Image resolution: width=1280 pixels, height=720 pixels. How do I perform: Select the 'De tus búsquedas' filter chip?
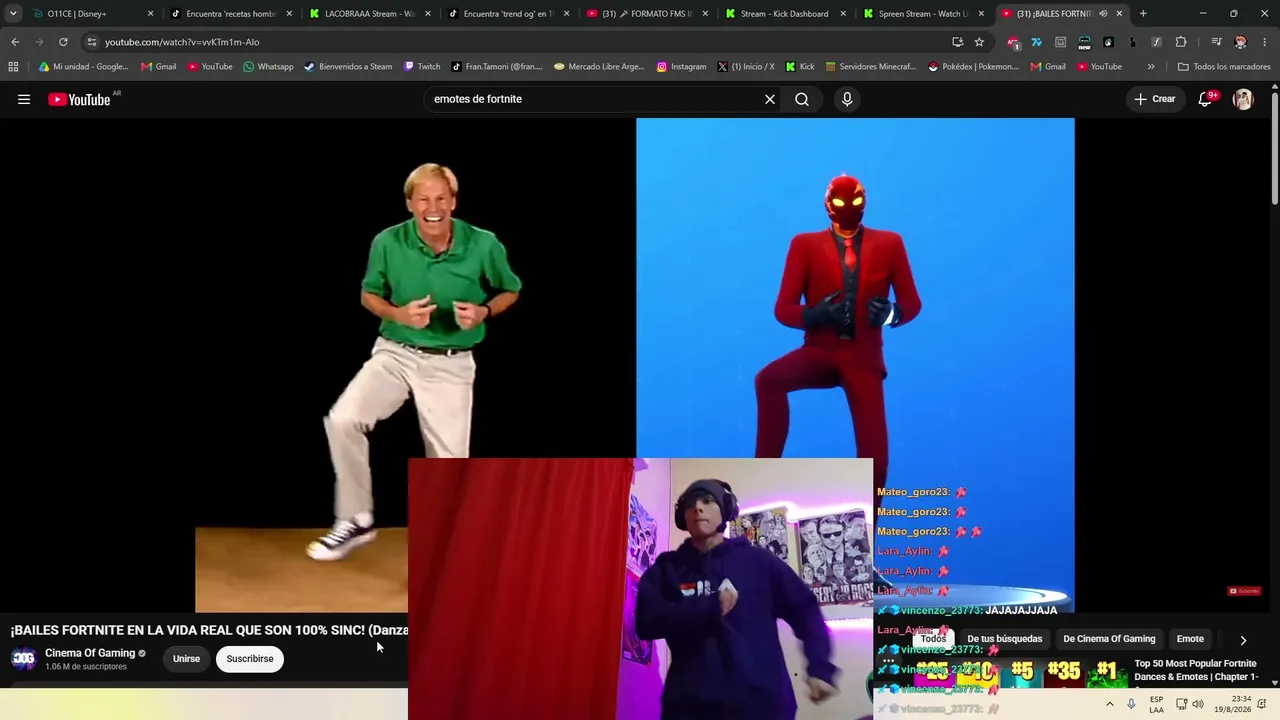click(x=1004, y=639)
